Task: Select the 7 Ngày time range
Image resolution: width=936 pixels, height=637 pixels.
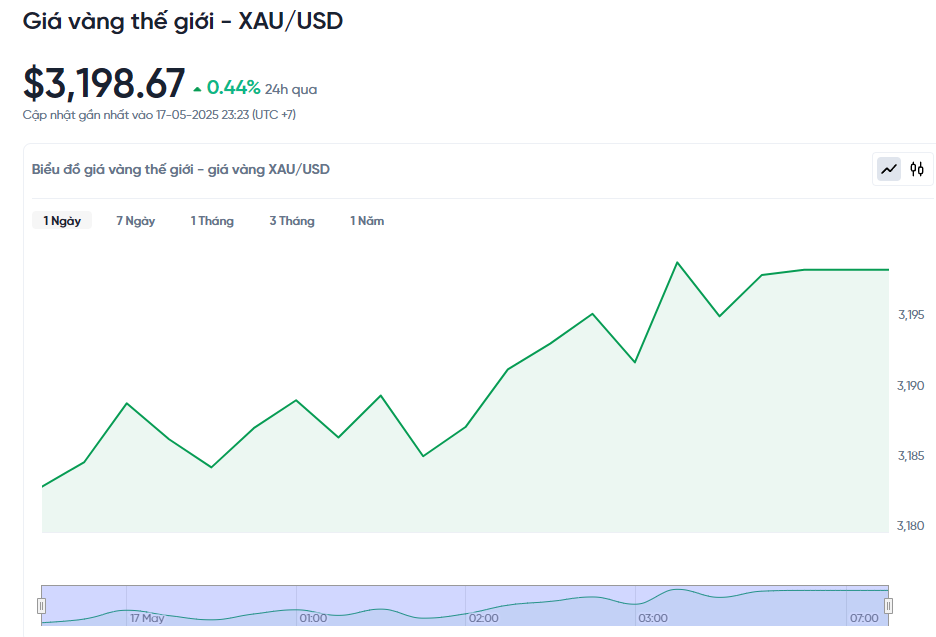Action: click(136, 221)
